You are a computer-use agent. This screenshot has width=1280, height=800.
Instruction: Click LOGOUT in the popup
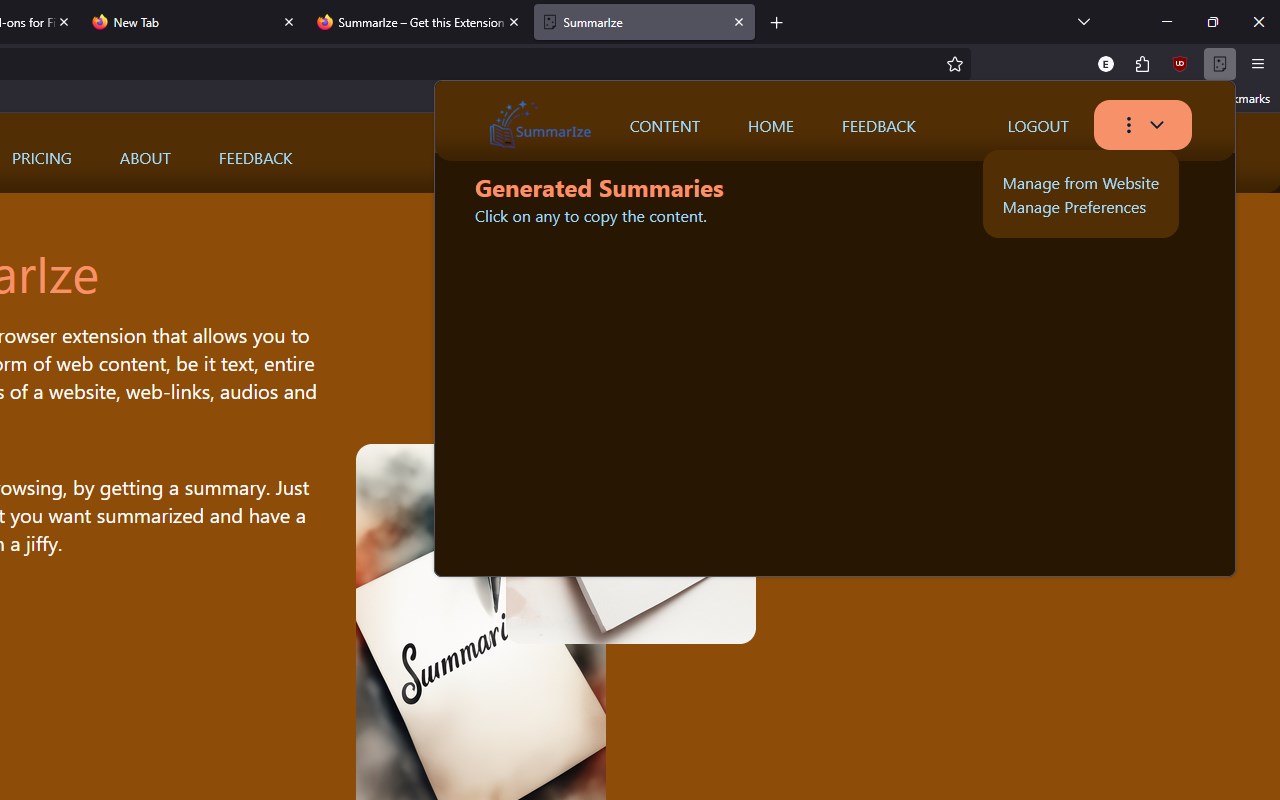pyautogui.click(x=1038, y=126)
